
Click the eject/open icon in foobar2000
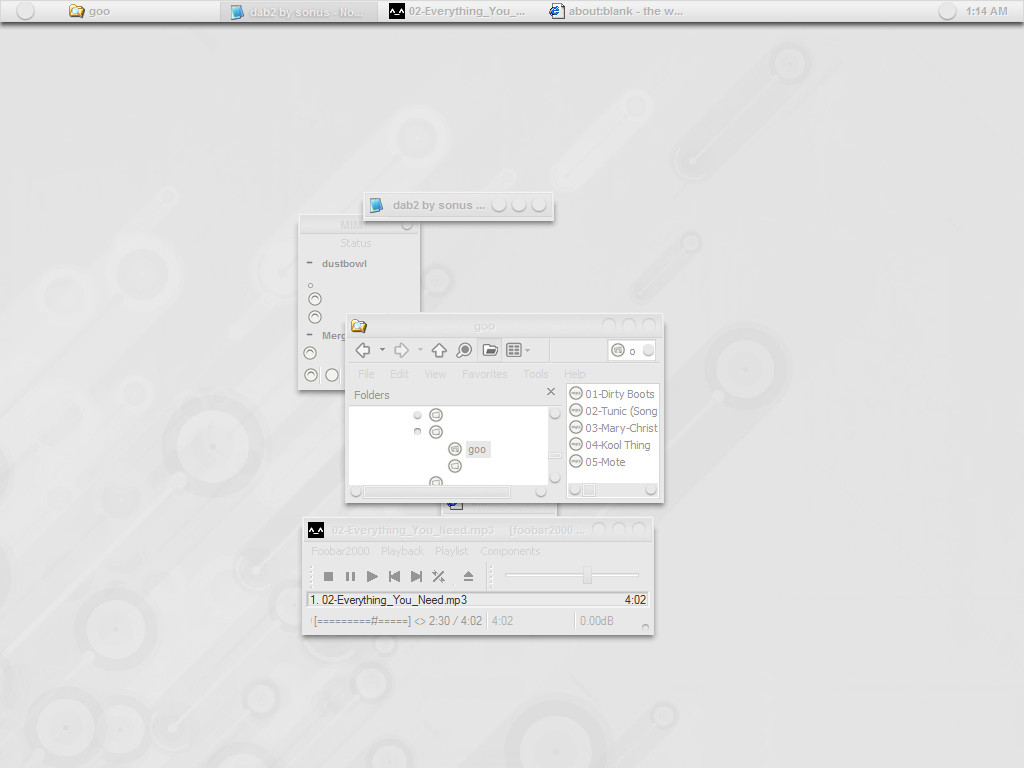(x=468, y=577)
